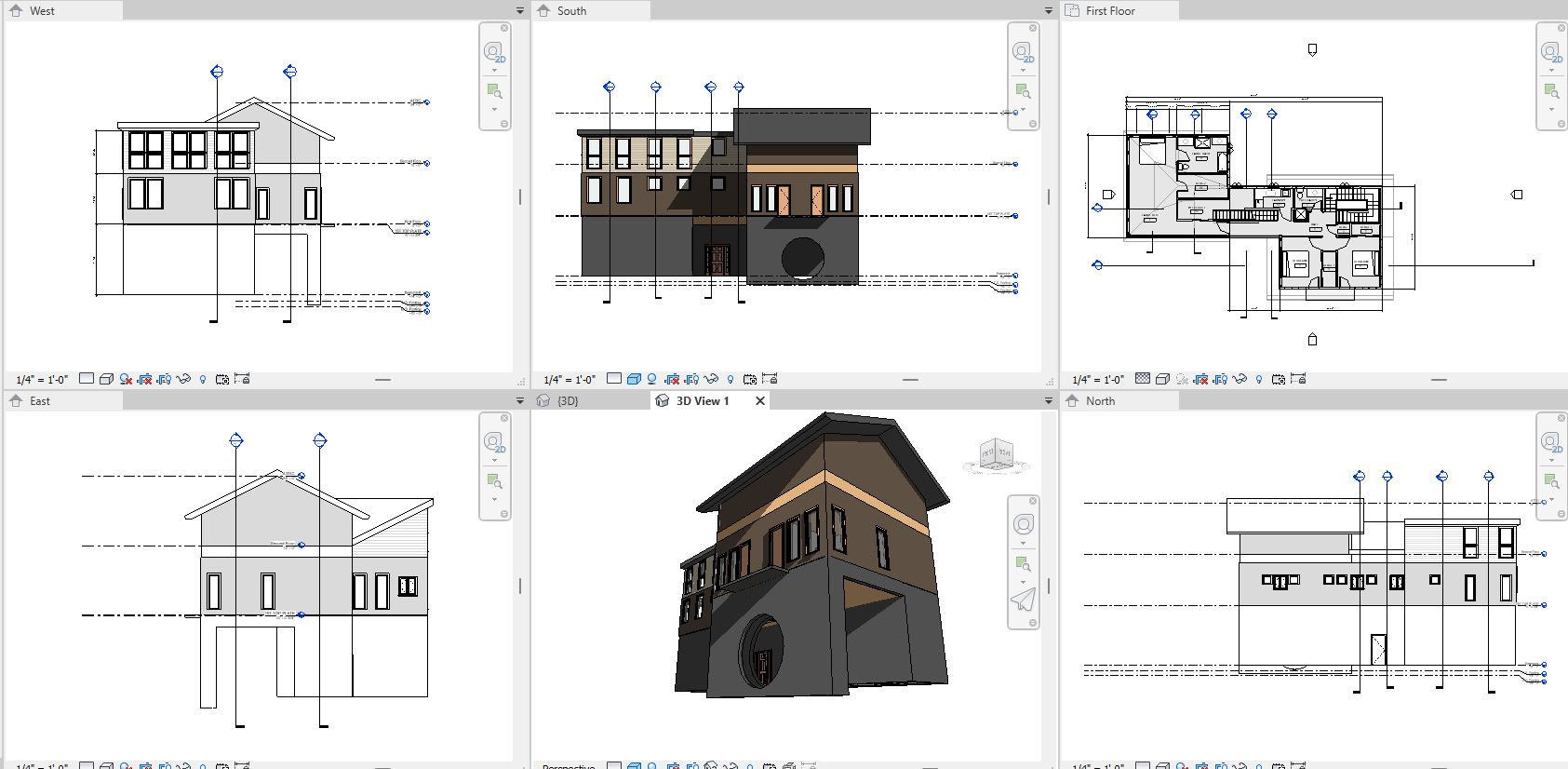Click zoom tool in West navigation bar
Viewport: 1568px width, 769px height.
pos(494,91)
